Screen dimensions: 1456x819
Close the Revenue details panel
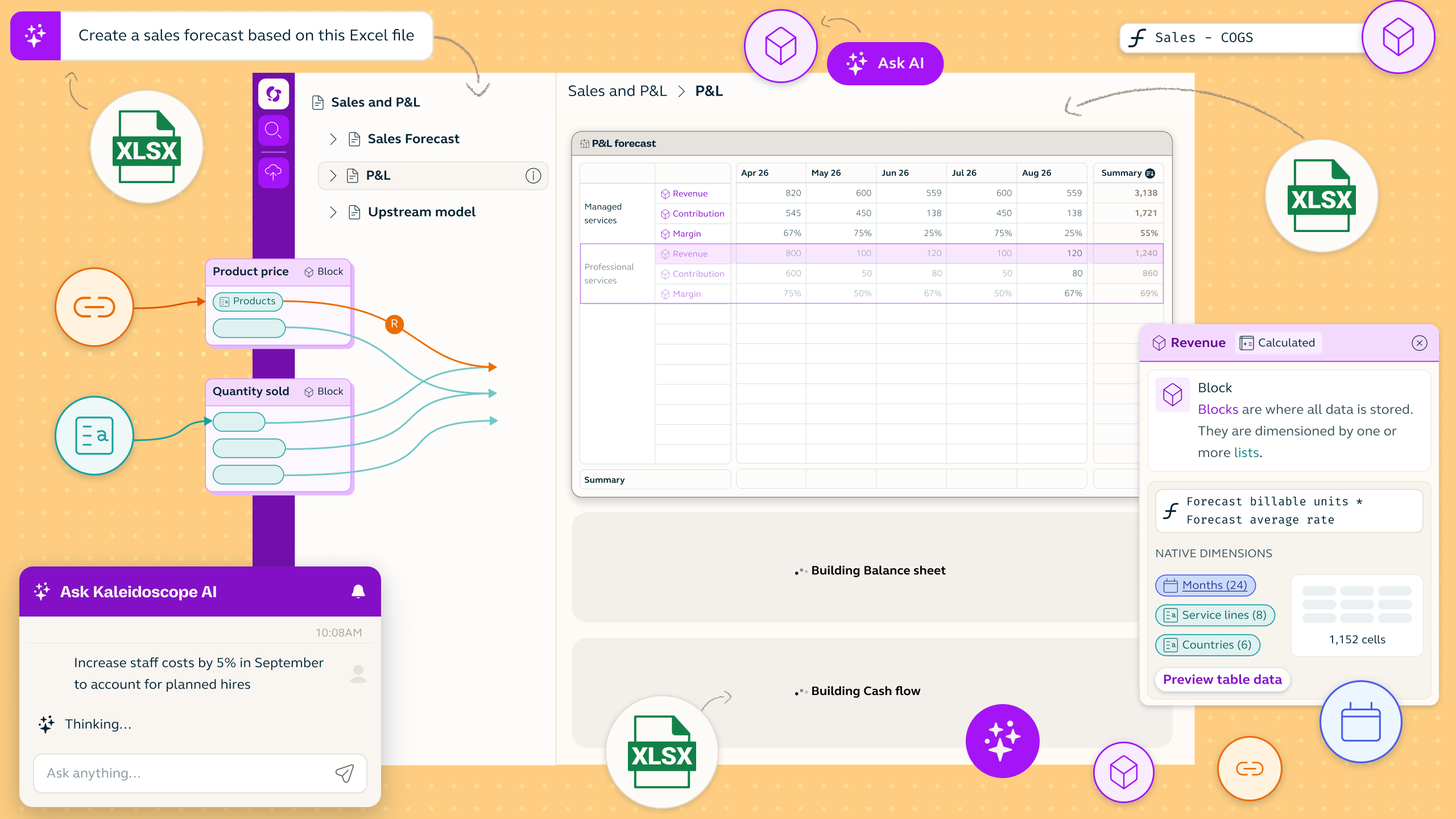[1419, 343]
